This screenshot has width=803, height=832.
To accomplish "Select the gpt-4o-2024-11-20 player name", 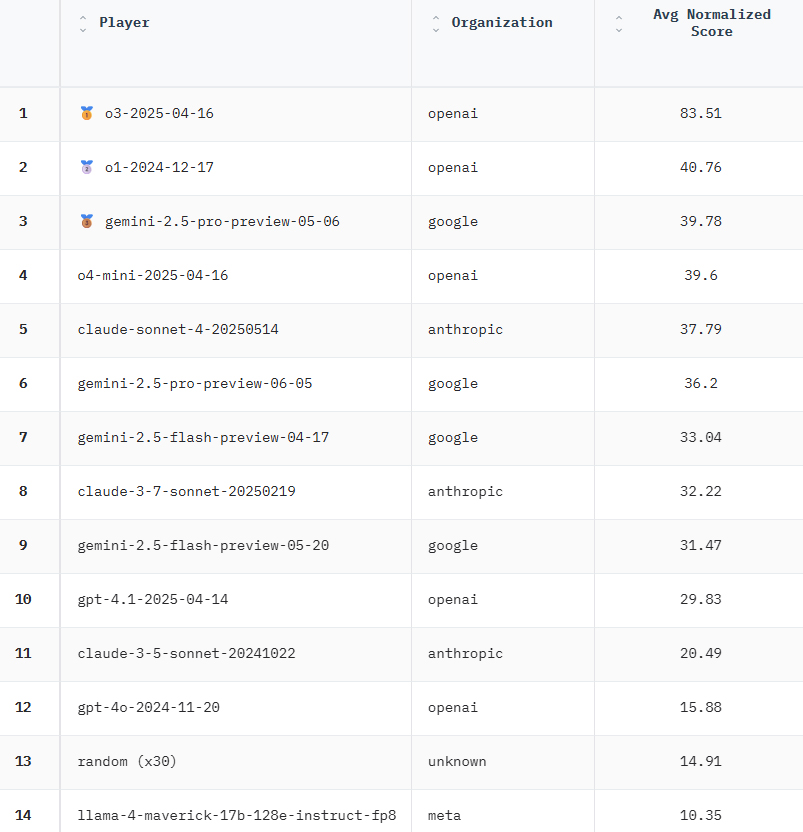I will click(x=149, y=707).
